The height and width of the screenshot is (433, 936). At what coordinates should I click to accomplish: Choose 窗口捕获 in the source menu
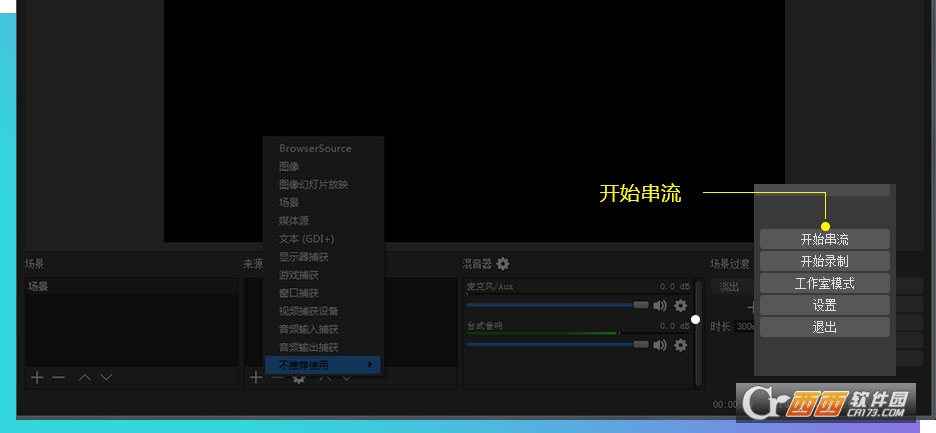point(299,293)
